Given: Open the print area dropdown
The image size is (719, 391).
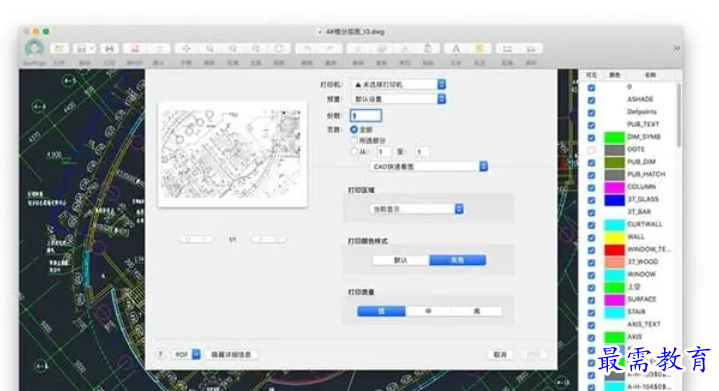Looking at the screenshot, I should pyautogui.click(x=416, y=209).
